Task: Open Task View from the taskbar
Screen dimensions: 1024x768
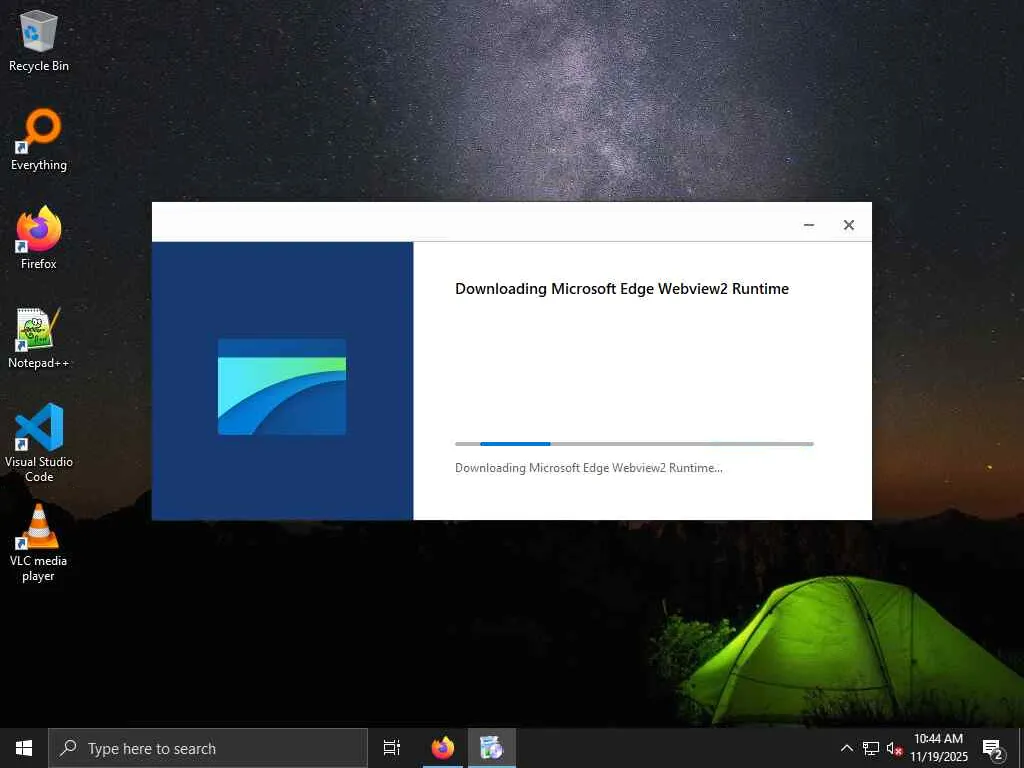Action: click(392, 748)
